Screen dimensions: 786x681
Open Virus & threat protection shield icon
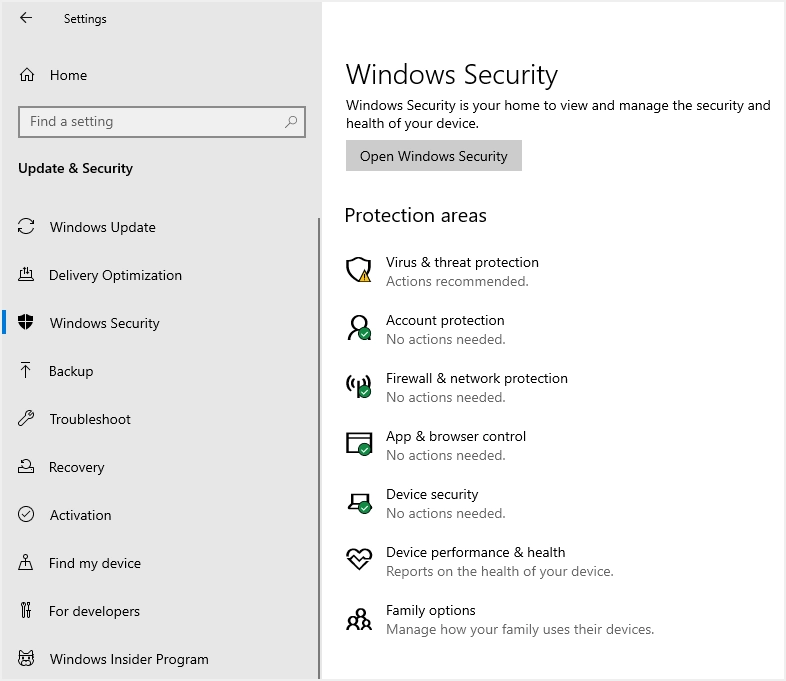pyautogui.click(x=359, y=271)
